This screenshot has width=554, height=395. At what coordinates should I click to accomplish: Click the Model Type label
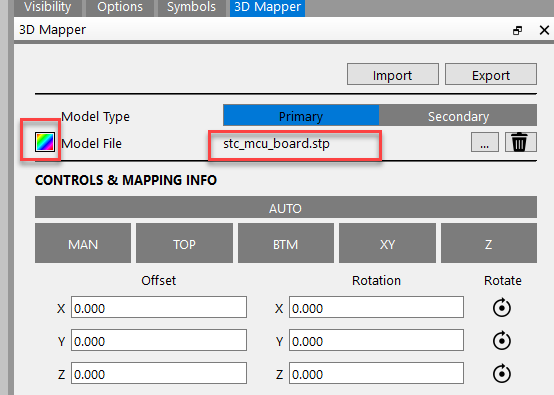(x=95, y=116)
